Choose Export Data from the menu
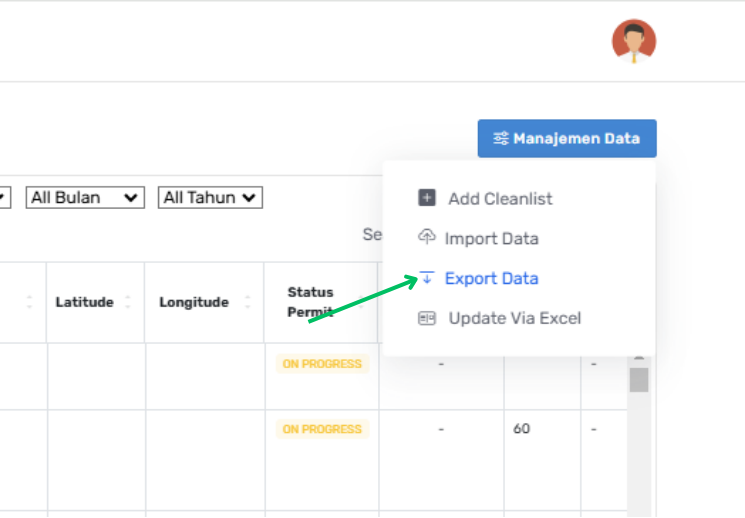The image size is (745, 518). 491,278
